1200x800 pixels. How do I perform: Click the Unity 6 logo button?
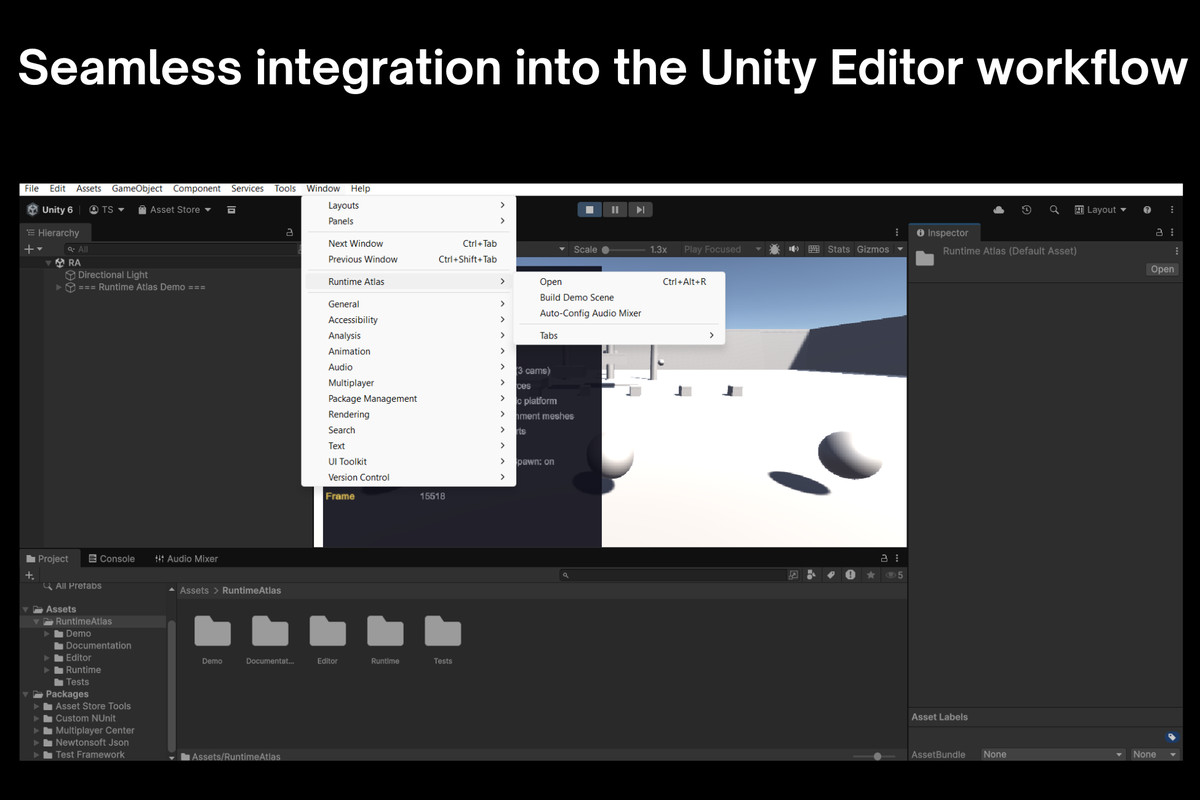click(x=50, y=210)
